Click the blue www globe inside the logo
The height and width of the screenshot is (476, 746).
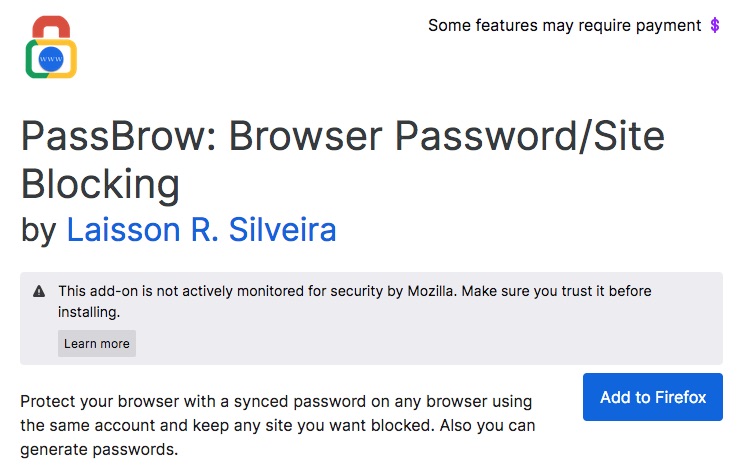[51, 59]
